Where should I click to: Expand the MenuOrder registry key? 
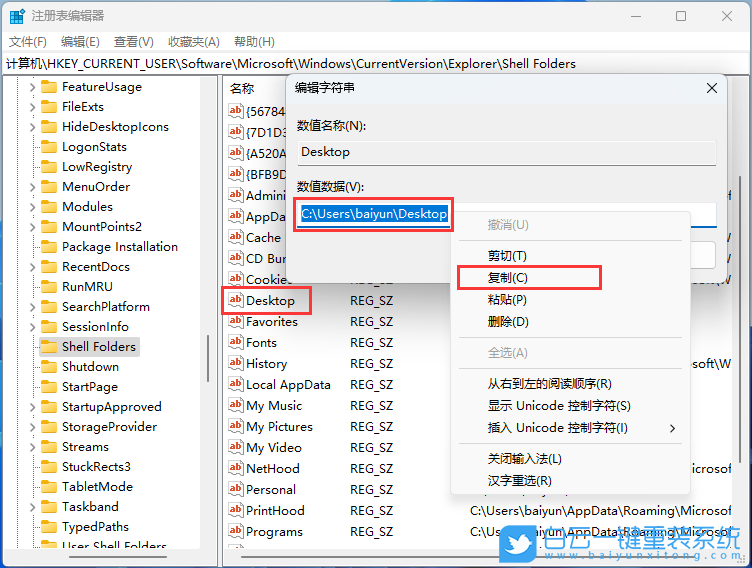point(32,187)
